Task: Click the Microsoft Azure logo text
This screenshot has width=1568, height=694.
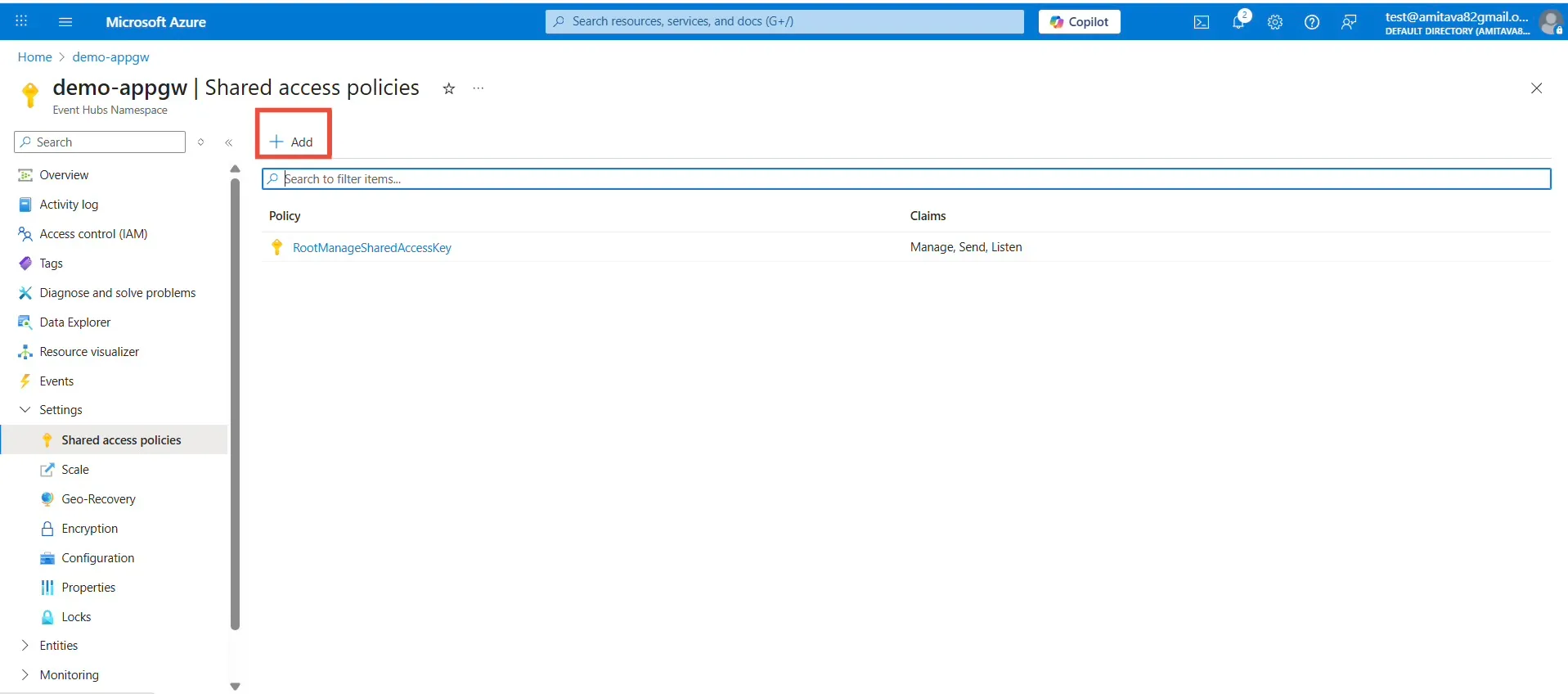Action: tap(155, 22)
